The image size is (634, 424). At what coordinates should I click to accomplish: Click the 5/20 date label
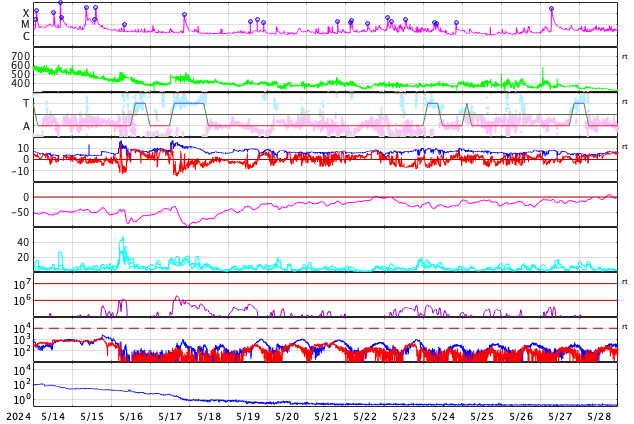click(x=287, y=416)
